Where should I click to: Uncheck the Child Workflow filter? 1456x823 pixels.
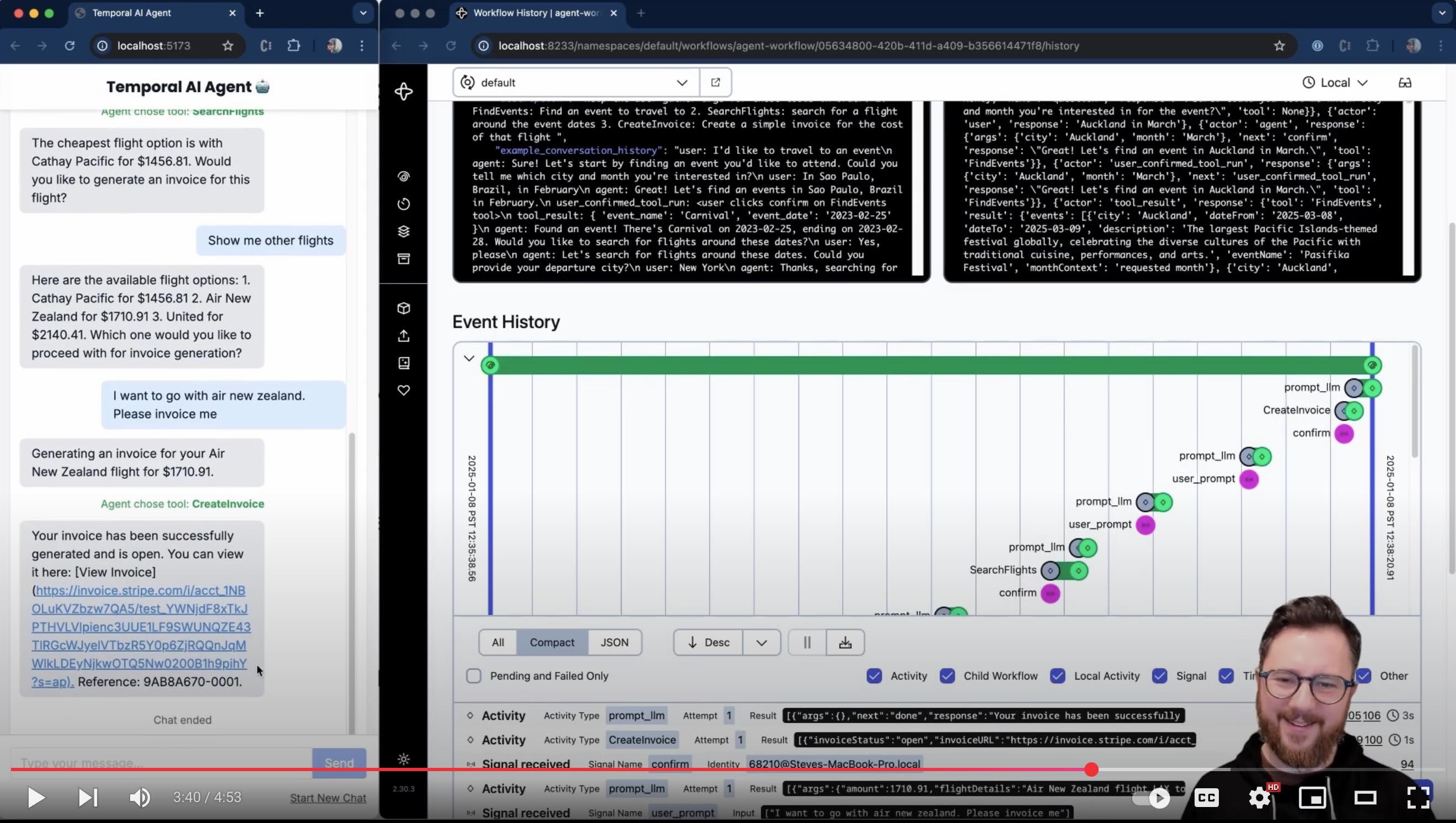coord(948,676)
